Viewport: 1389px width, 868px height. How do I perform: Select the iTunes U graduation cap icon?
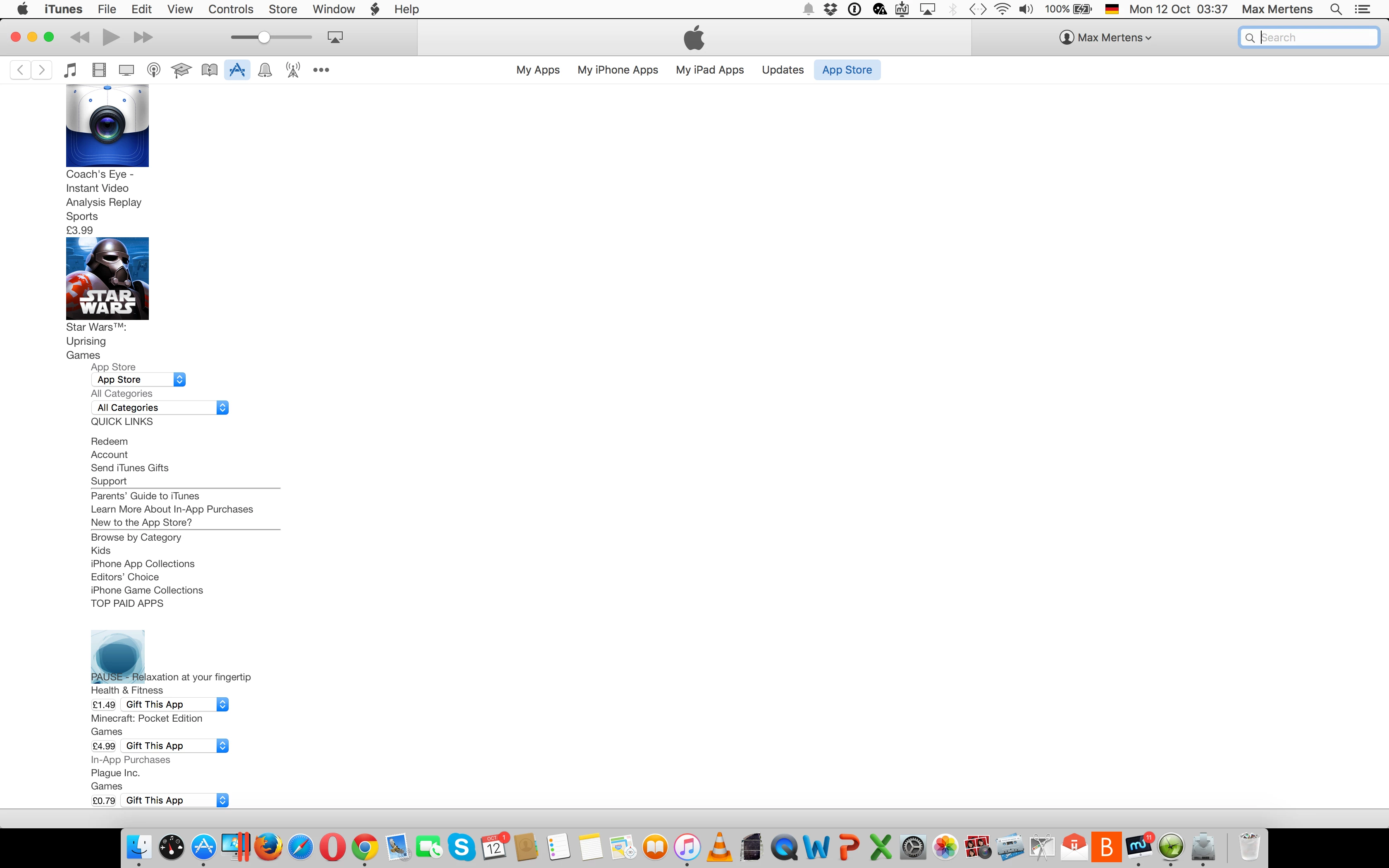pos(181,70)
